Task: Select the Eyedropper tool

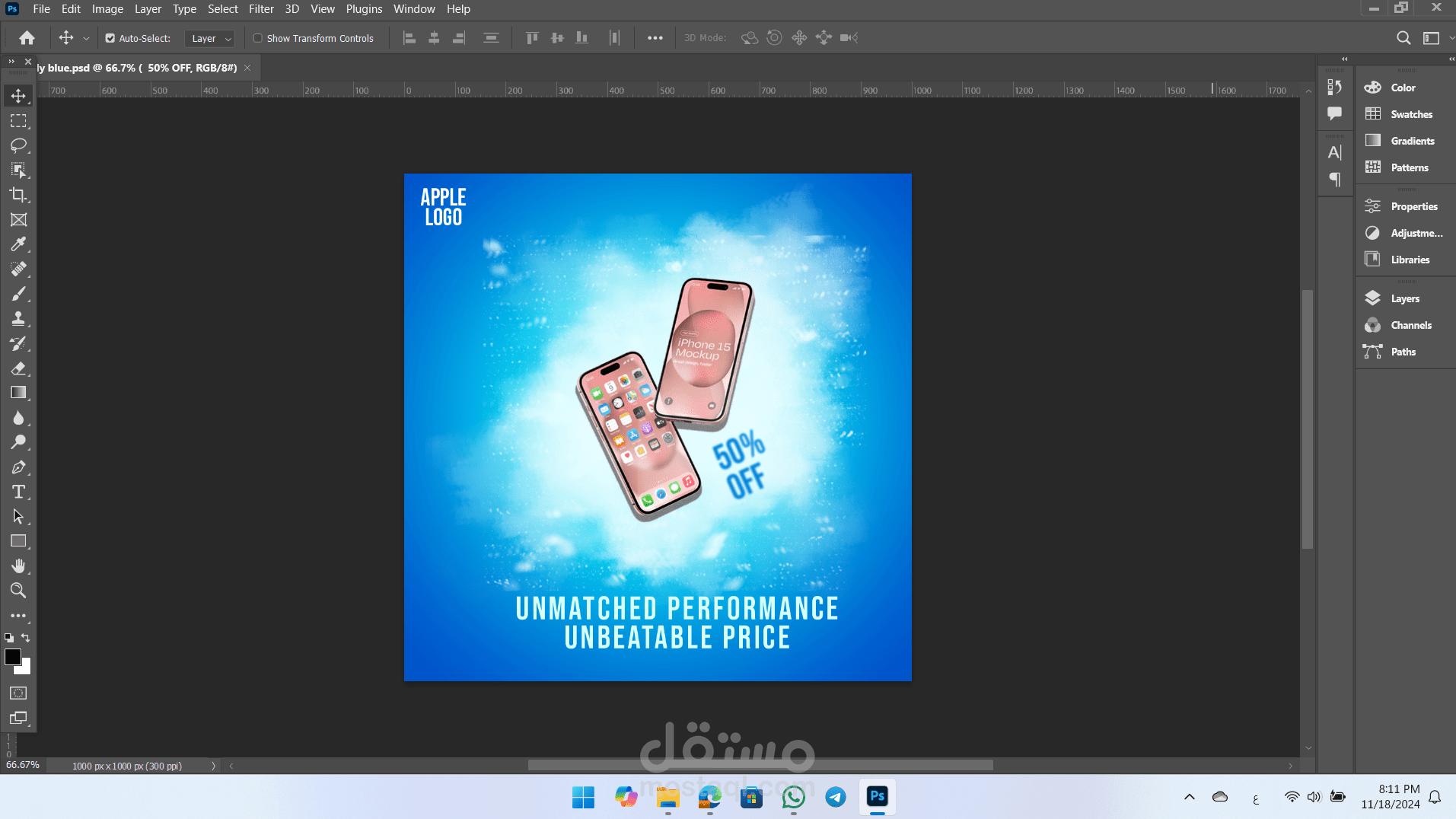Action: (18, 244)
